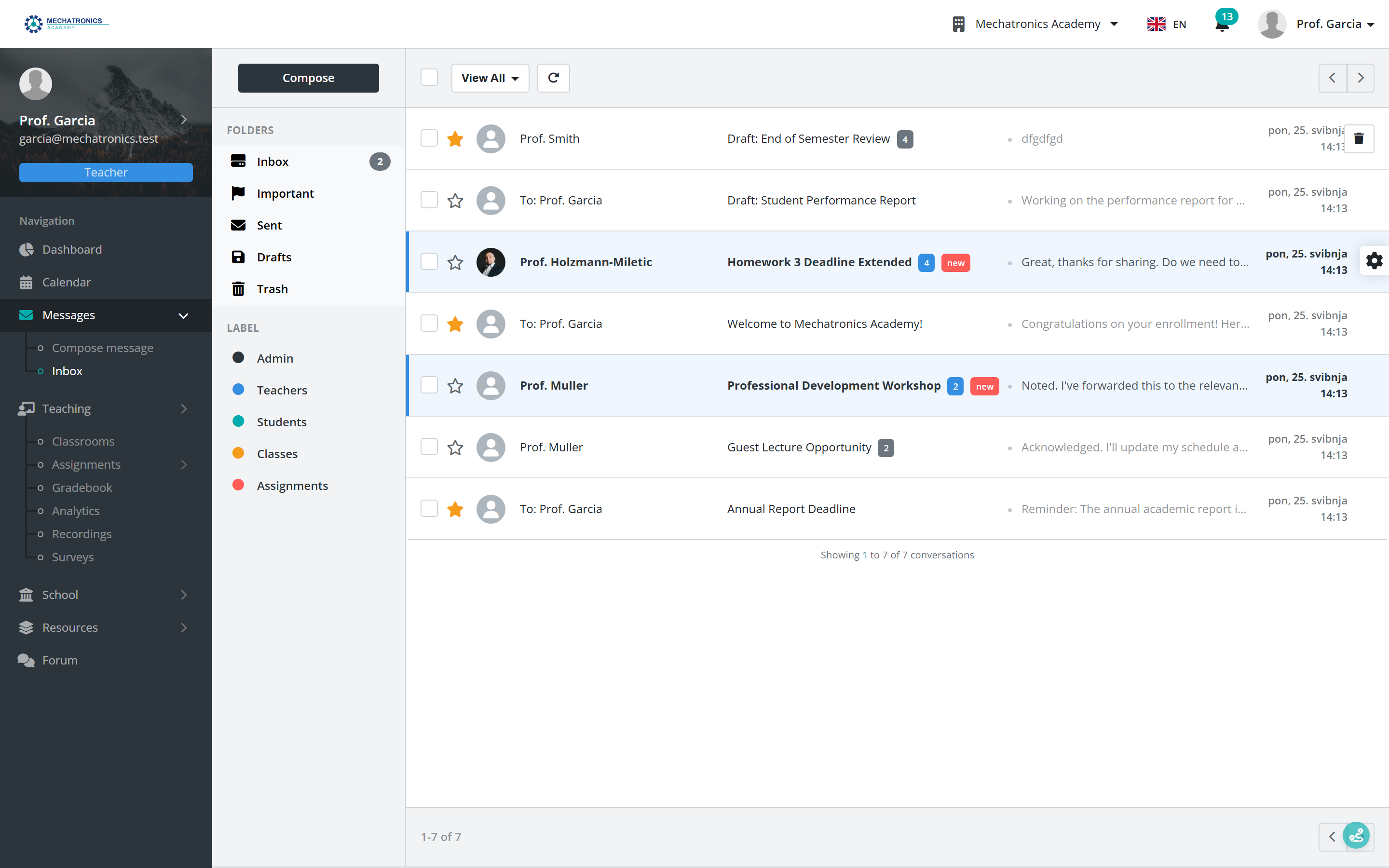Click the Compose button
The height and width of the screenshot is (868, 1389).
pyautogui.click(x=308, y=78)
